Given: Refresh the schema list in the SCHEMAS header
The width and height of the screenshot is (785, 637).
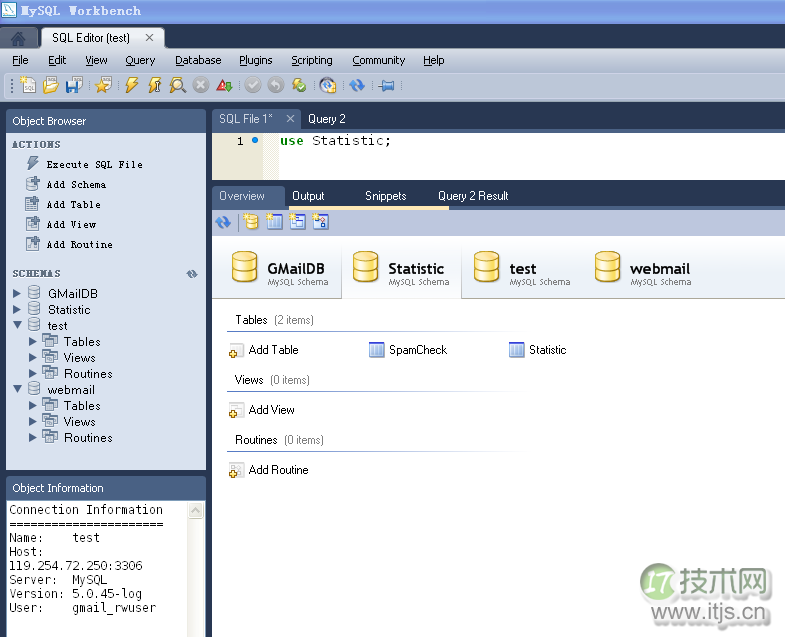Looking at the screenshot, I should pos(192,274).
